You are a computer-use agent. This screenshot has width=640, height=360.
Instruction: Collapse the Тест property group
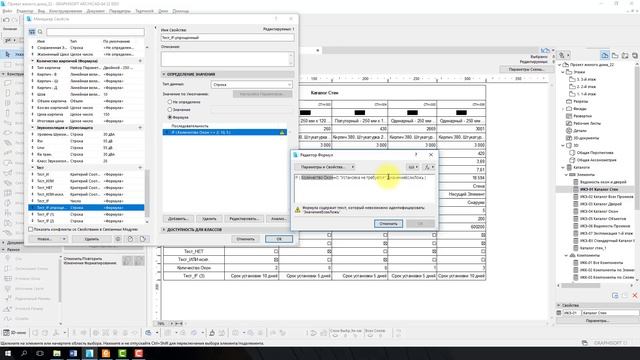pos(33,167)
